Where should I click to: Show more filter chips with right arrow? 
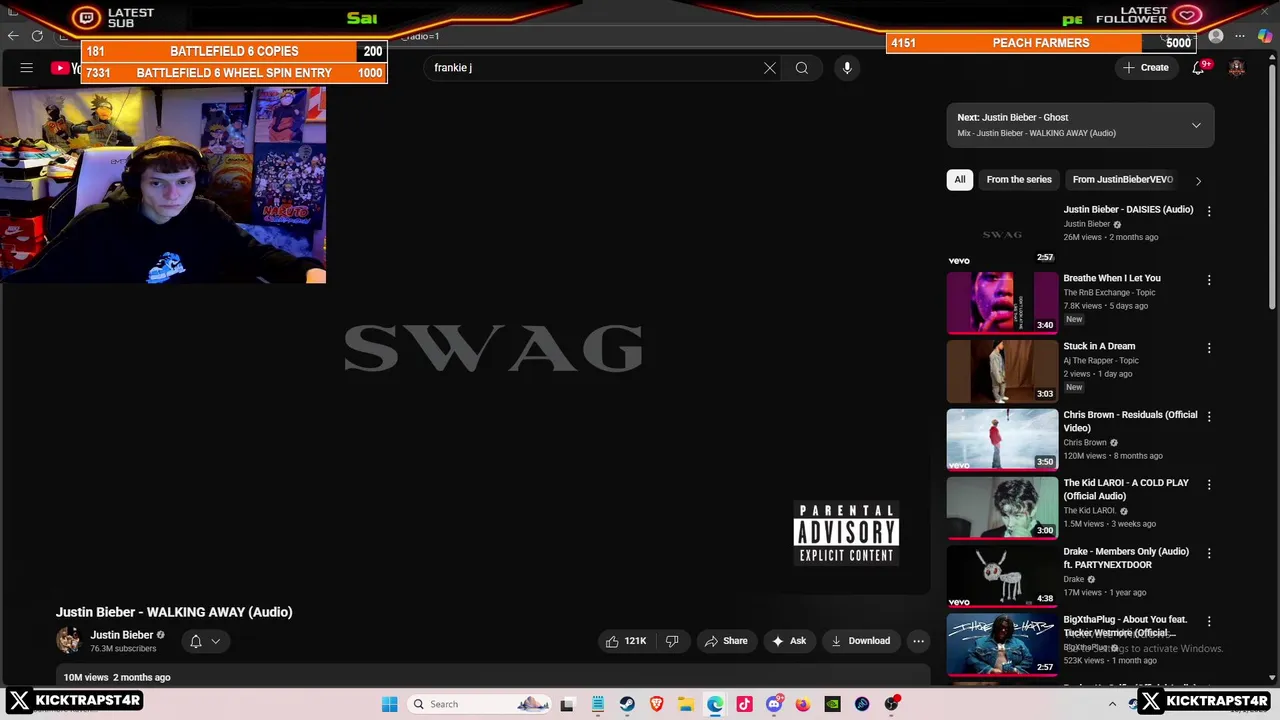[1198, 181]
